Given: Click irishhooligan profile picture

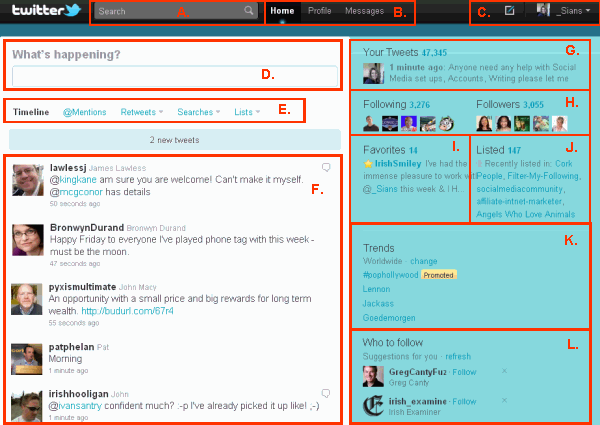Looking at the screenshot, I should tap(26, 407).
